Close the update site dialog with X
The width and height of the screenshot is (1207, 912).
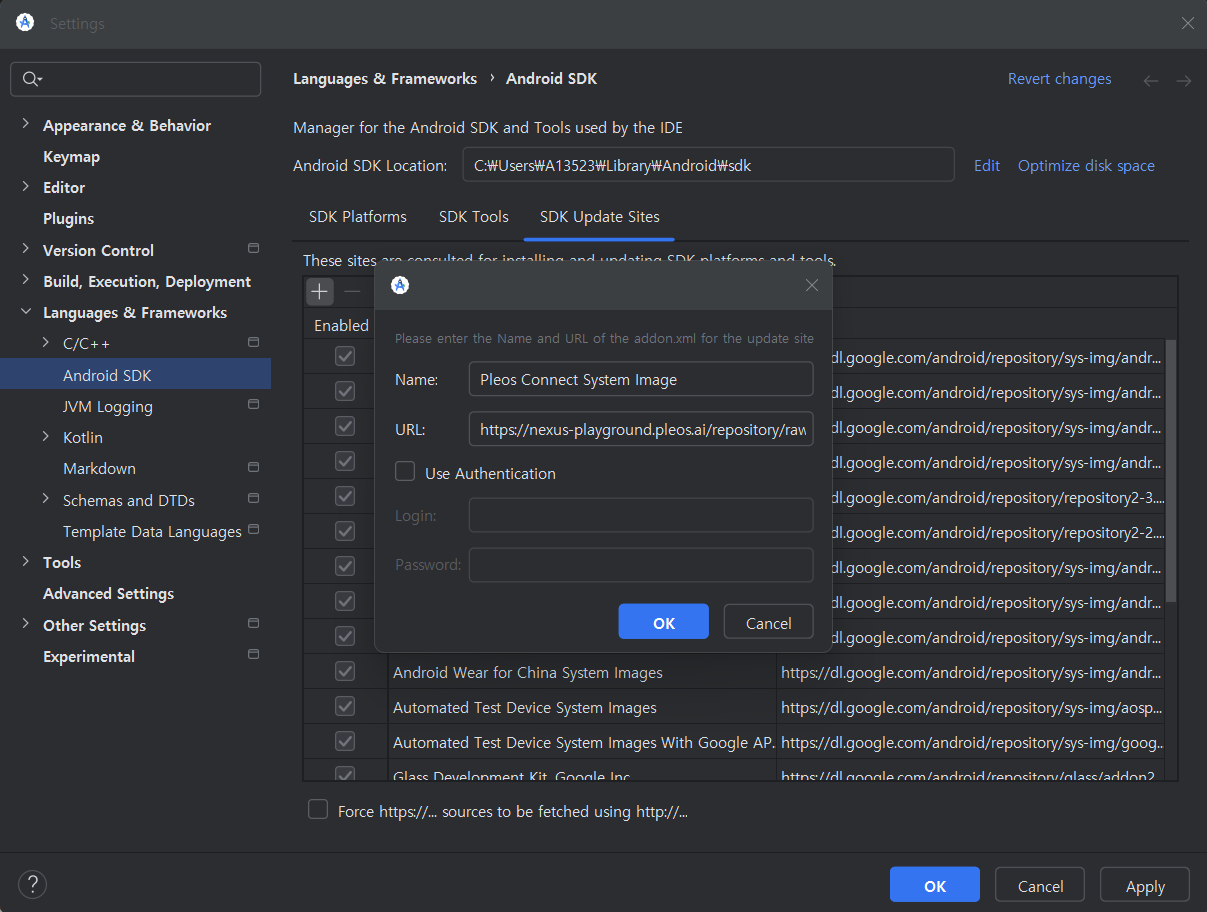(811, 285)
